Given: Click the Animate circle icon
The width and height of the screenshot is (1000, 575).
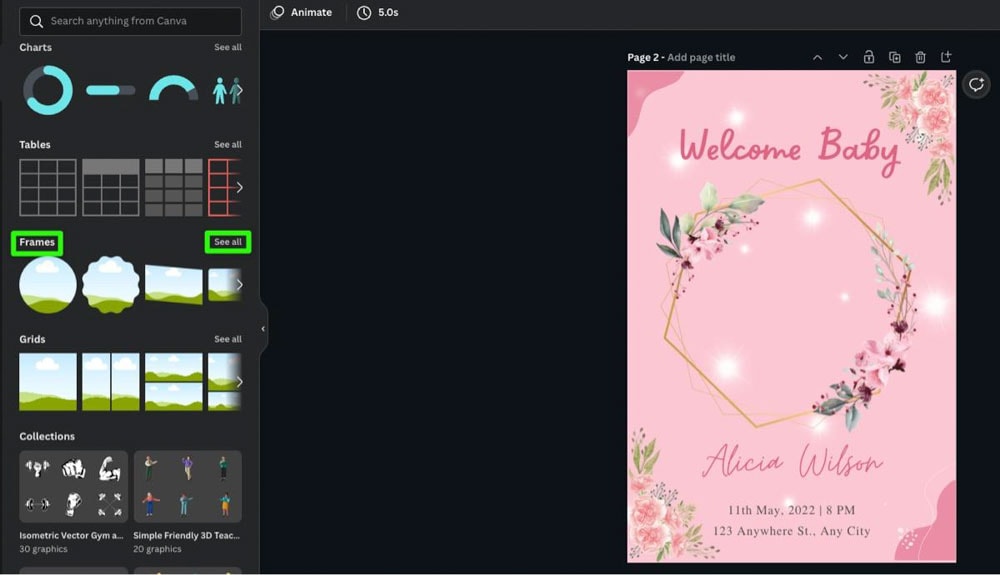Looking at the screenshot, I should click(277, 13).
